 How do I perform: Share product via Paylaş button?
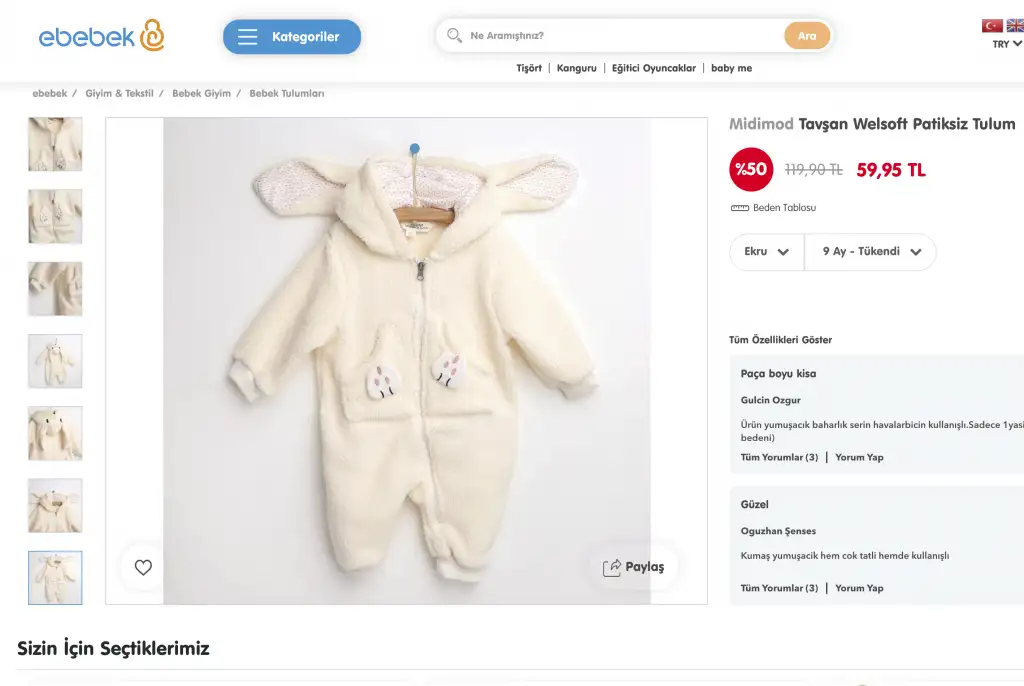click(x=634, y=567)
